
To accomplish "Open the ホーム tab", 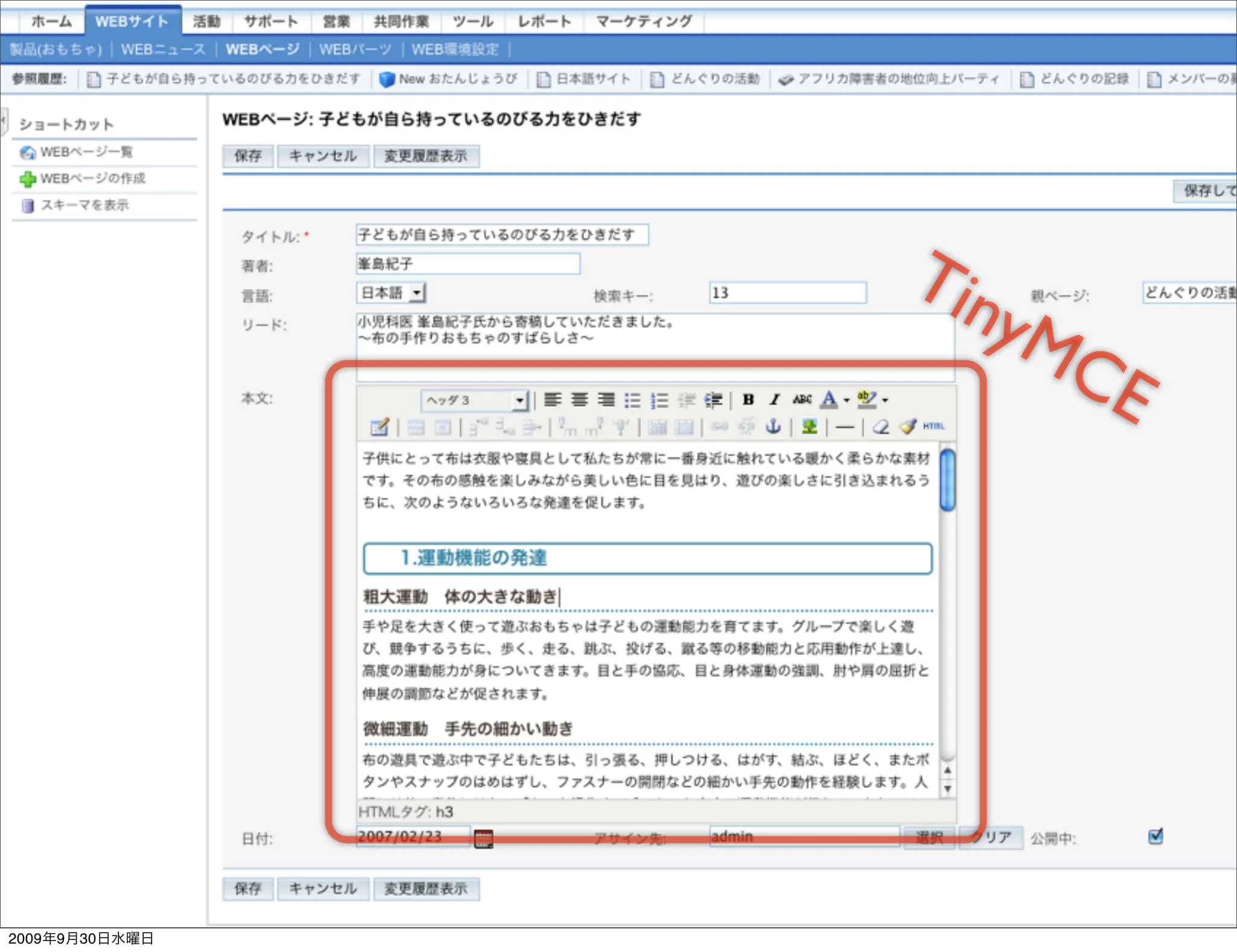I will (x=51, y=21).
